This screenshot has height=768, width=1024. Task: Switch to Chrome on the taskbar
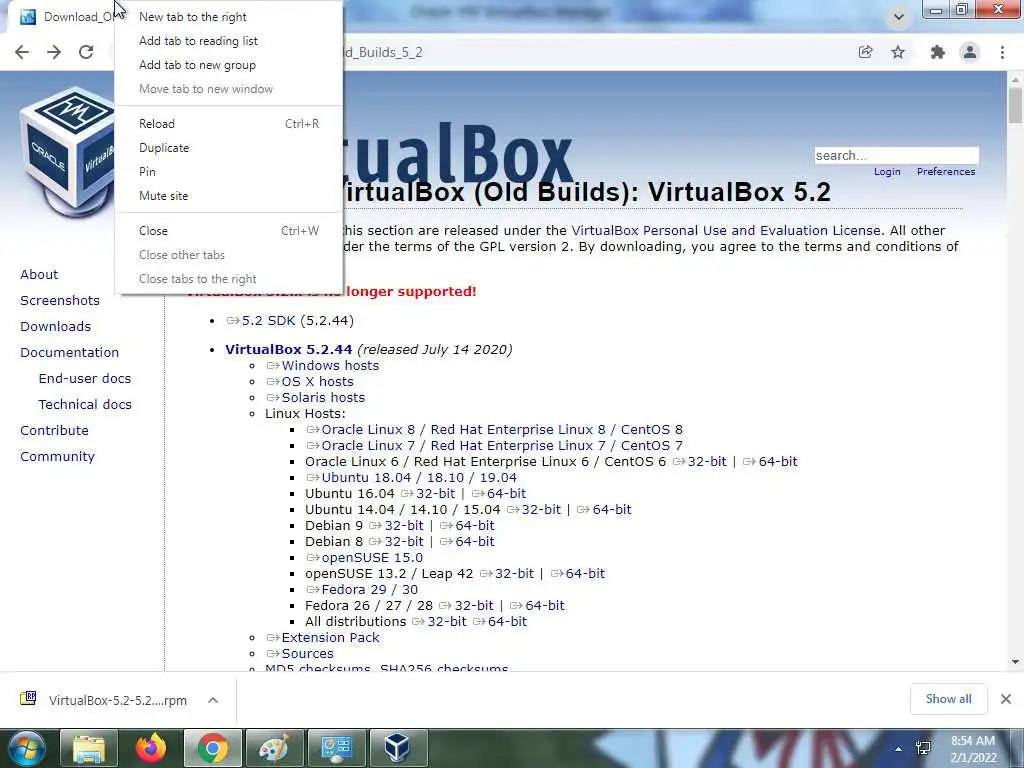(x=213, y=748)
